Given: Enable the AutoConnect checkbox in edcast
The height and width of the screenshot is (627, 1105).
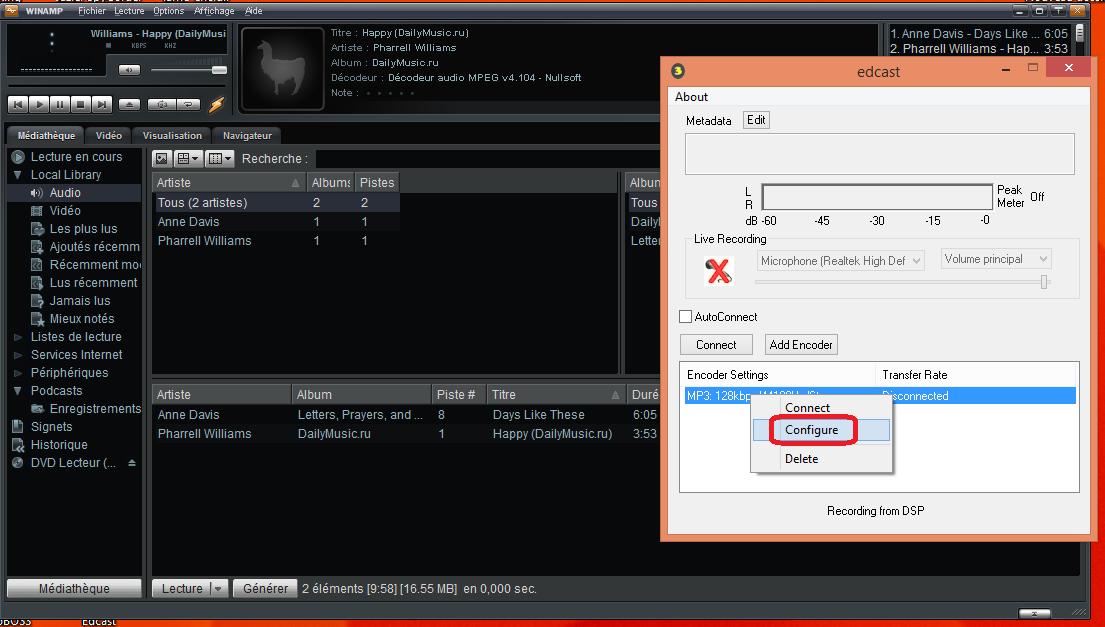Looking at the screenshot, I should point(685,317).
